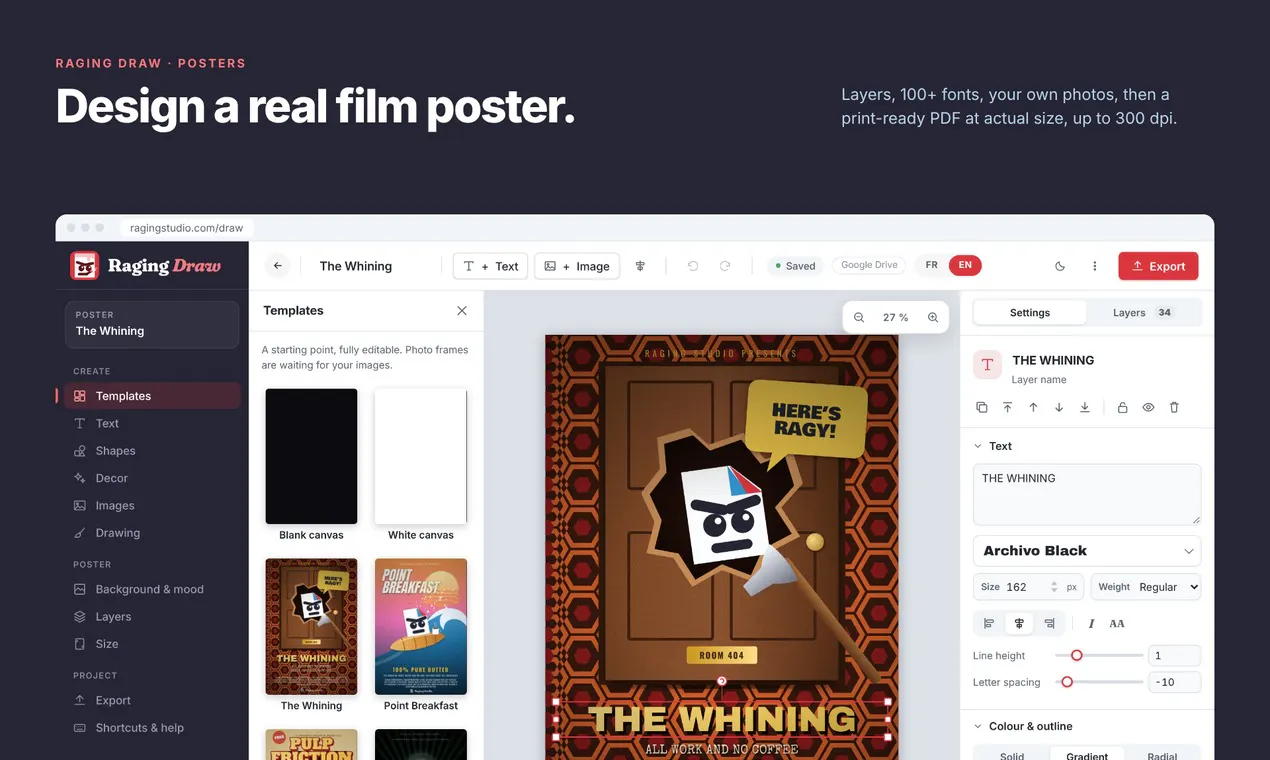Viewport: 1270px width, 760px height.
Task: Switch language to EN
Action: [965, 265]
